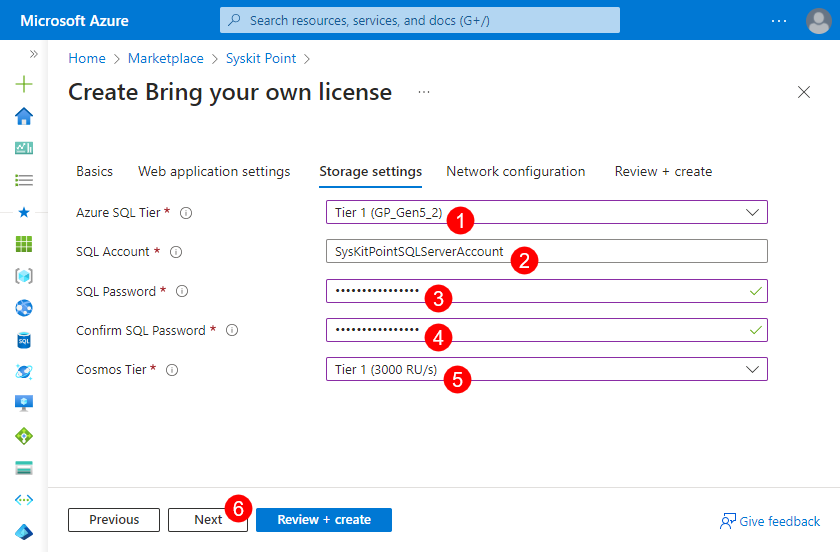Open the Dashboard chart icon in sidebar
Image resolution: width=840 pixels, height=552 pixels.
click(x=24, y=148)
